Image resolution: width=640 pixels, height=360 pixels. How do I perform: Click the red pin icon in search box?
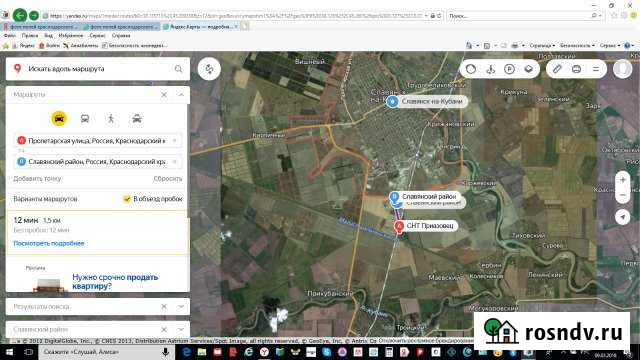point(18,69)
